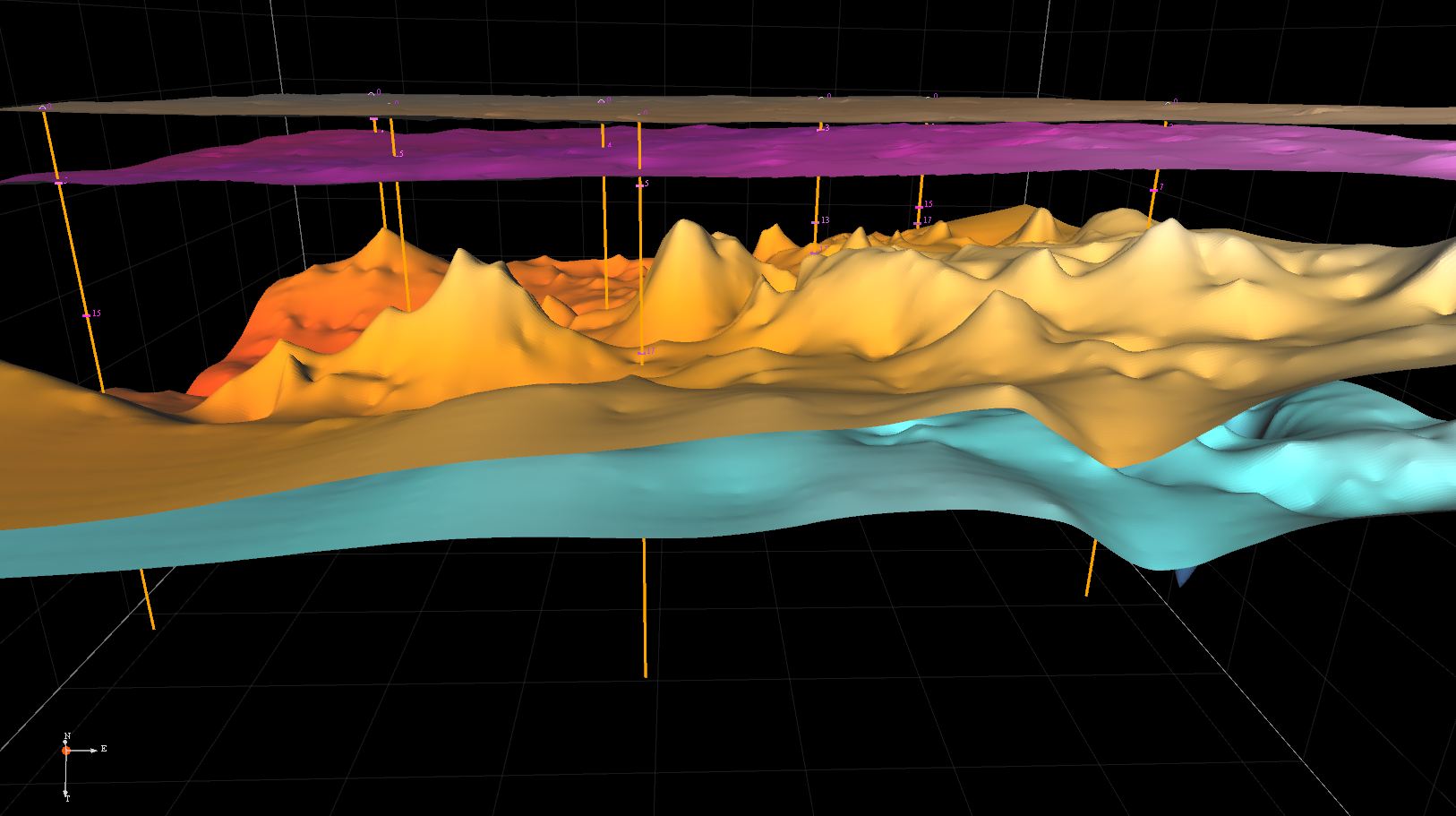
Task: Click the bottom end of the central borehole
Action: (645, 674)
